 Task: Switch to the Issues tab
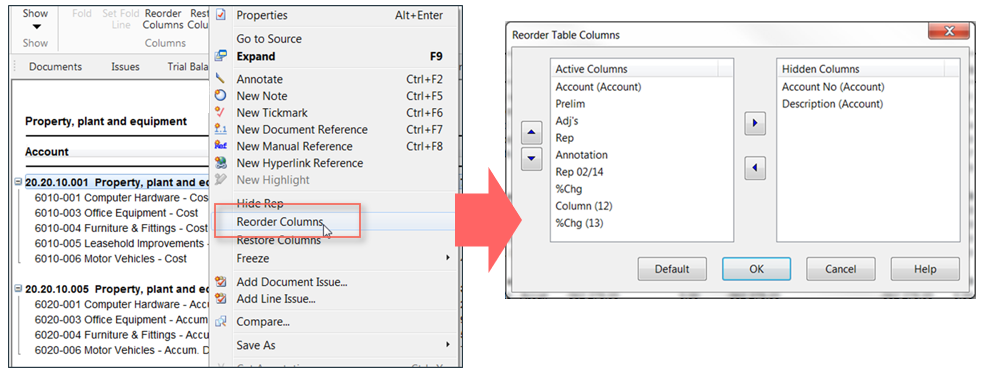click(x=125, y=66)
